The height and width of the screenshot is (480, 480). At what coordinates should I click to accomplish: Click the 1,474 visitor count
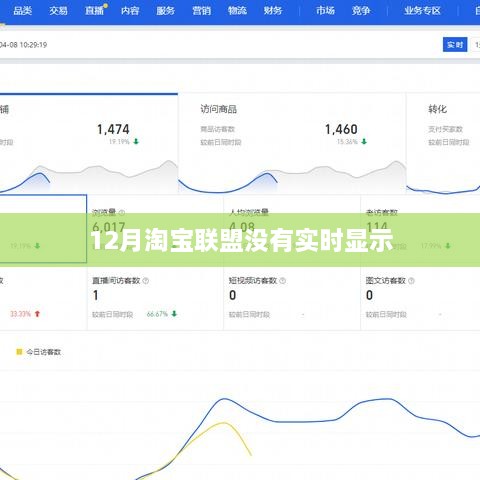point(113,129)
